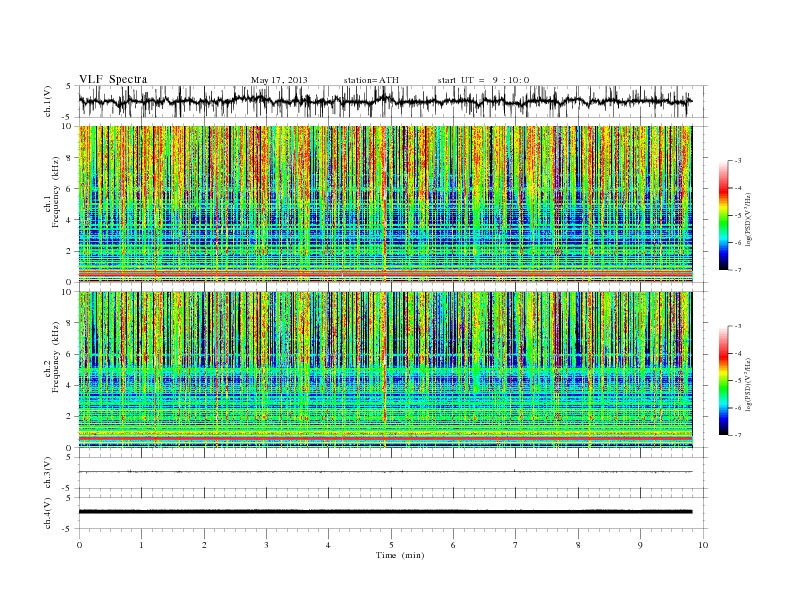The width and height of the screenshot is (792, 612).
Task: Click the "2" tick on the time axis
Action: pos(204,545)
